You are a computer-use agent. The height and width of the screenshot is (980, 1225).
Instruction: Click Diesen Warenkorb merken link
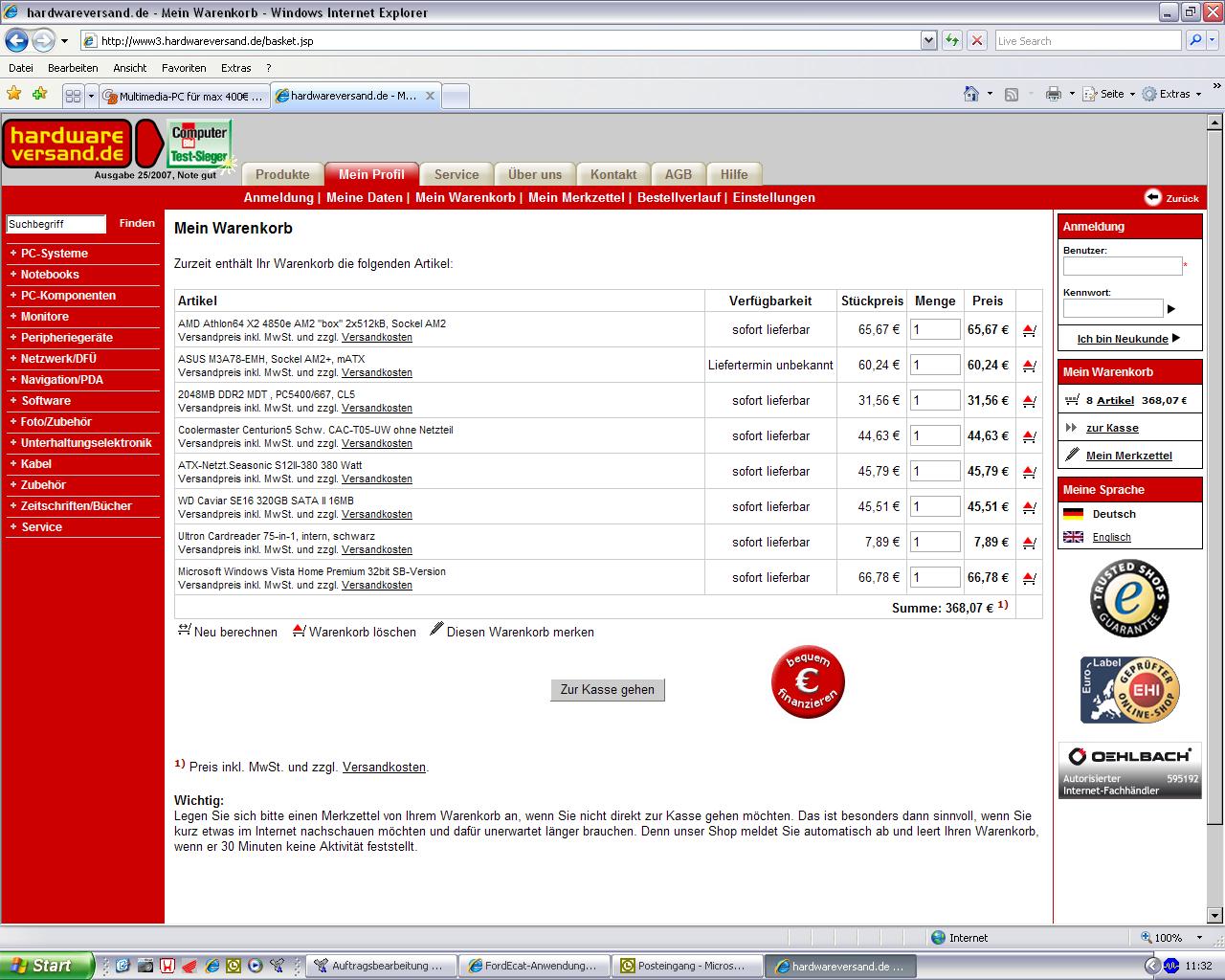pos(512,632)
